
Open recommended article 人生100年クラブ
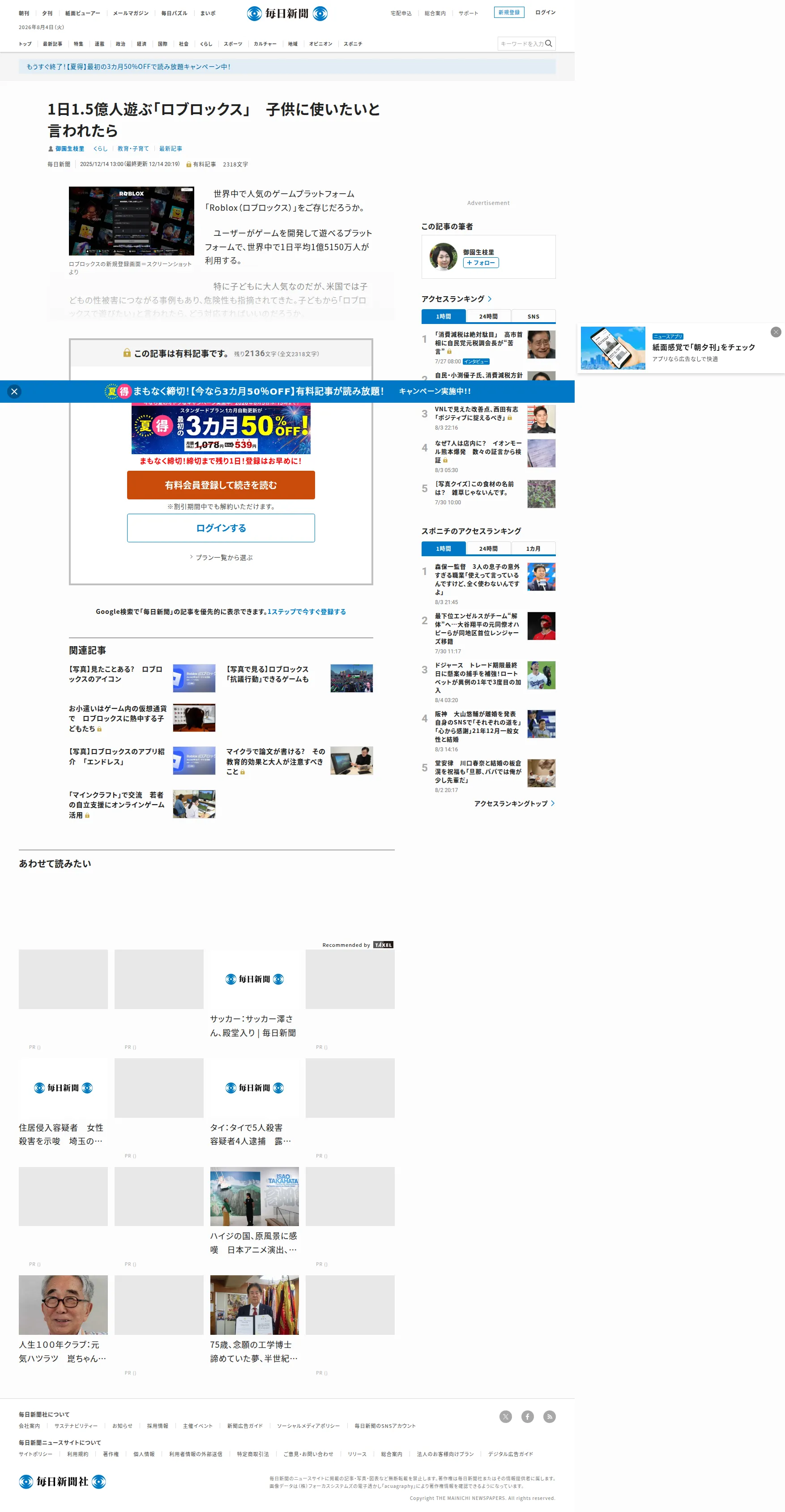coord(64,1352)
